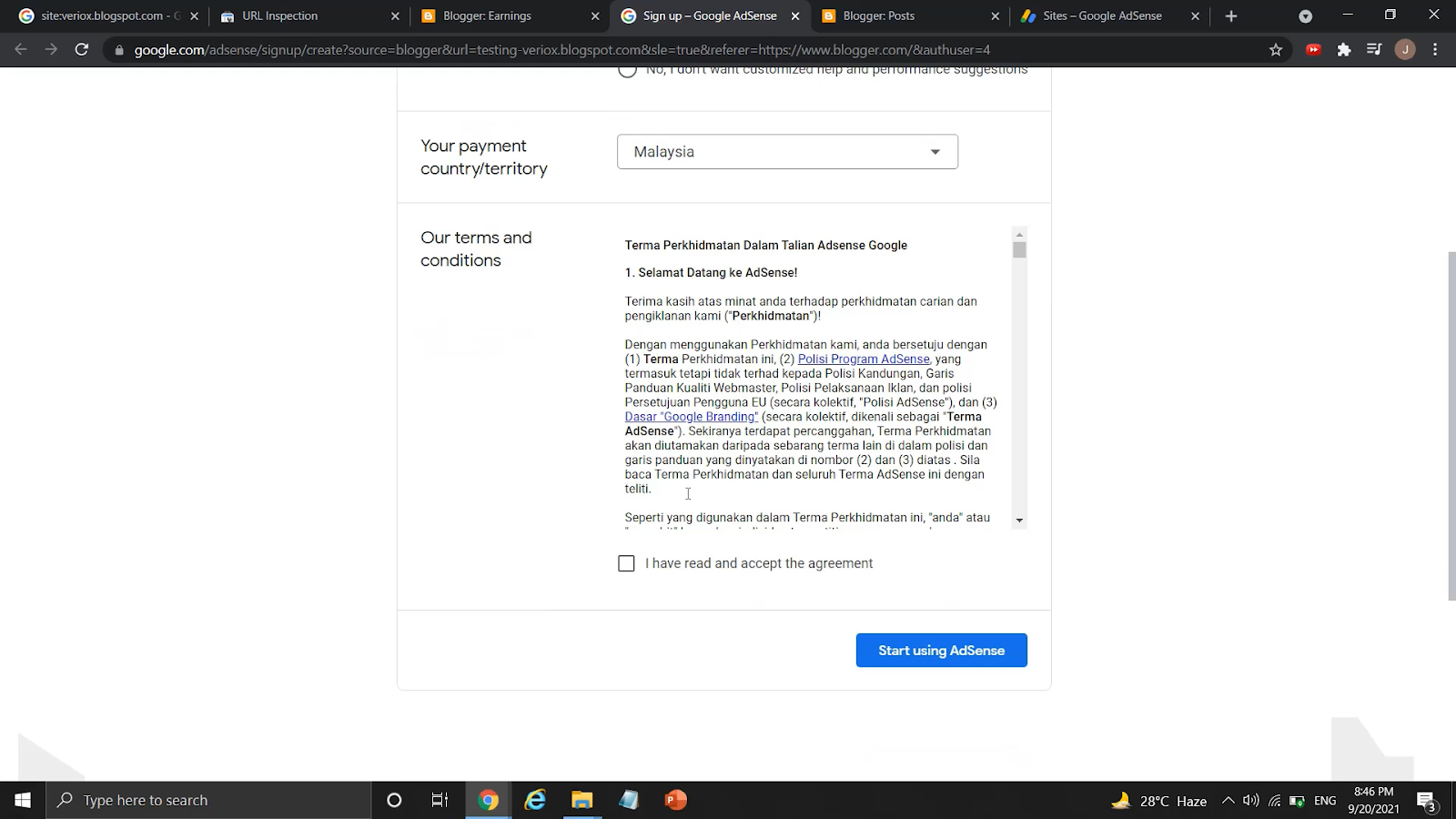The width and height of the screenshot is (1456, 819).
Task: Switch the ENG input language
Action: click(x=1325, y=801)
